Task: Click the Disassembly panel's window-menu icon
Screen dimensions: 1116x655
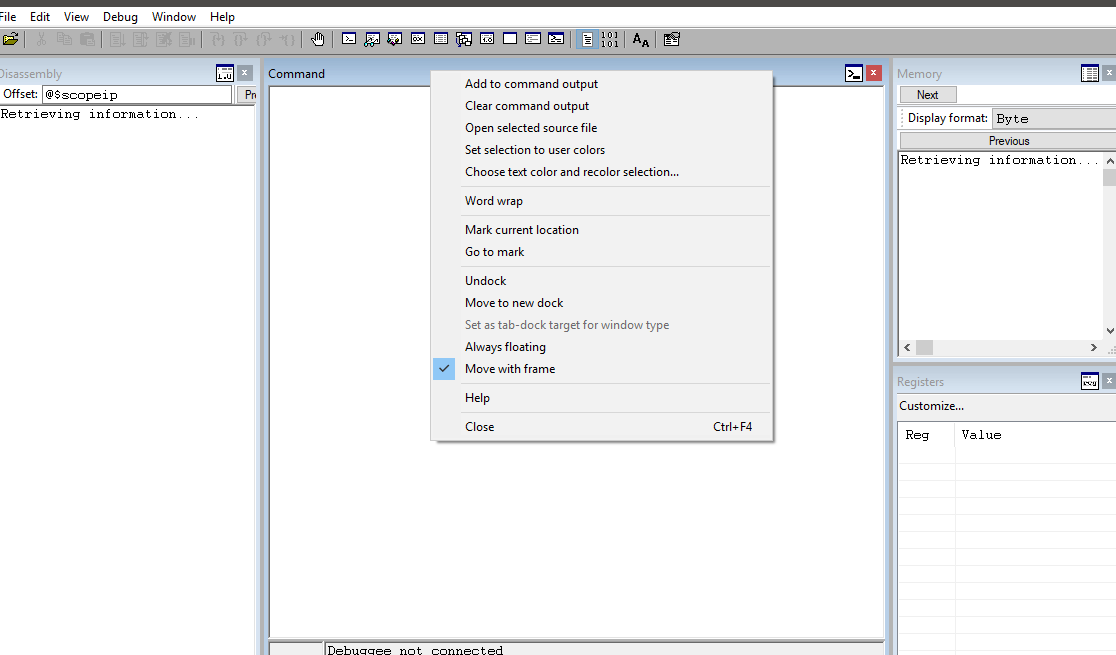Action: coord(225,73)
